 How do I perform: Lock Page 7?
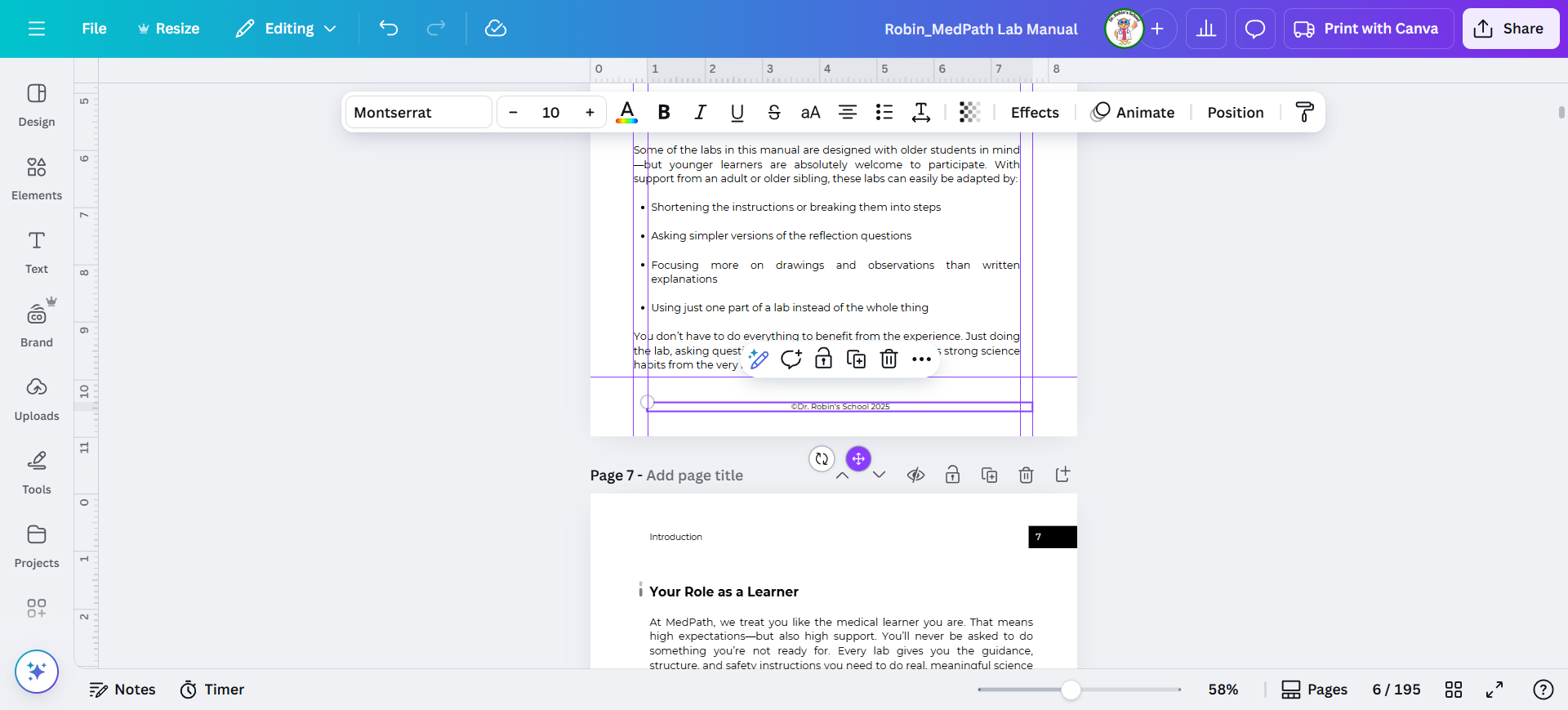[x=952, y=476]
